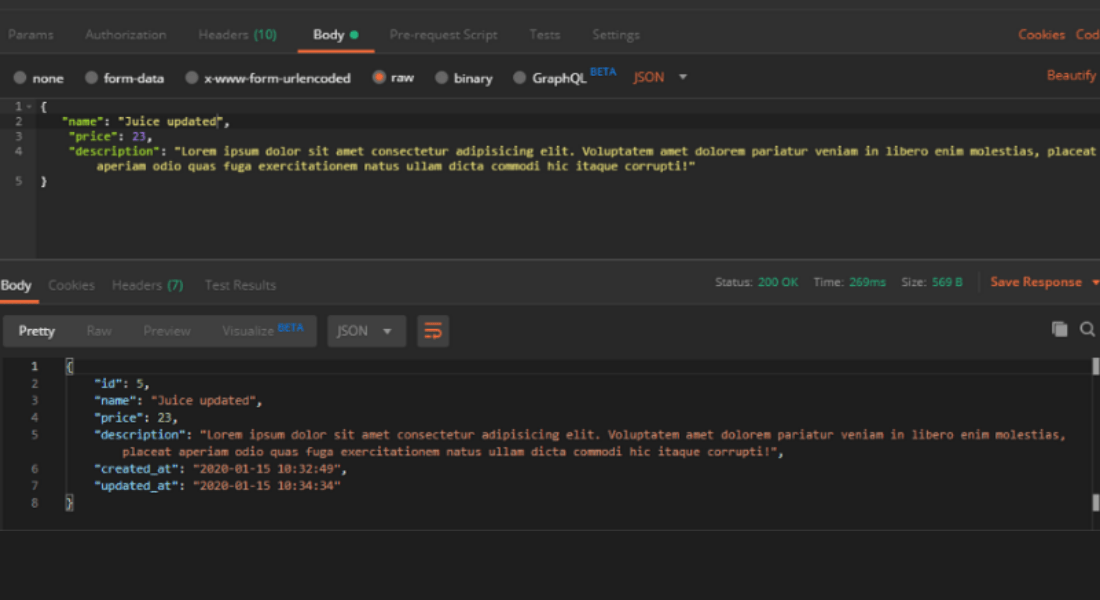1100x600 pixels.
Task: Choose the binary body type radio
Action: [441, 78]
